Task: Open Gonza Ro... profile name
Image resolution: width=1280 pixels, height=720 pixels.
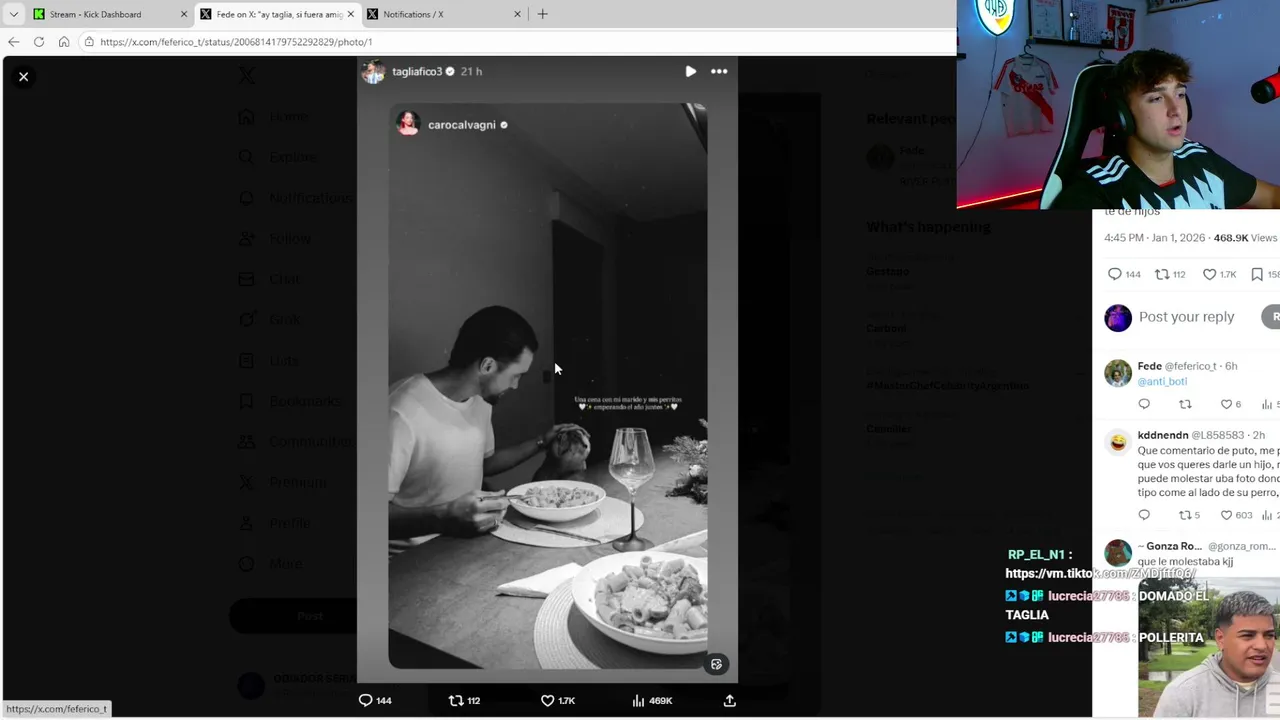Action: (x=1170, y=546)
